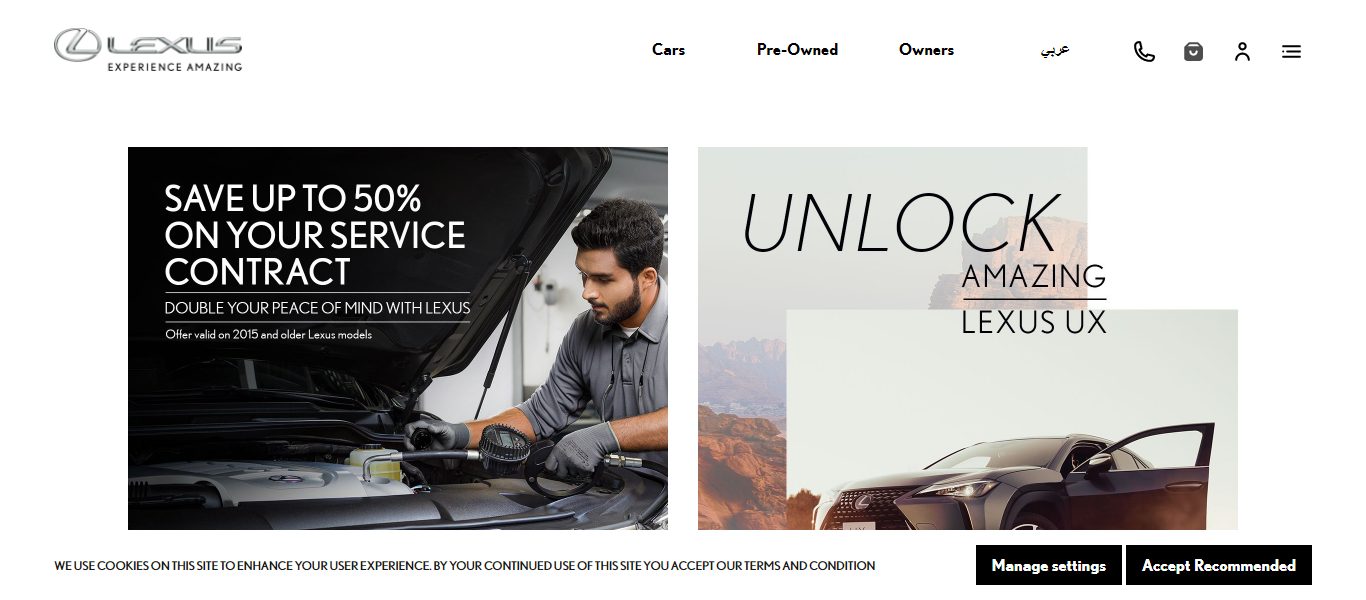
Task: Click the LEXUS UX text label
Action: [1034, 322]
